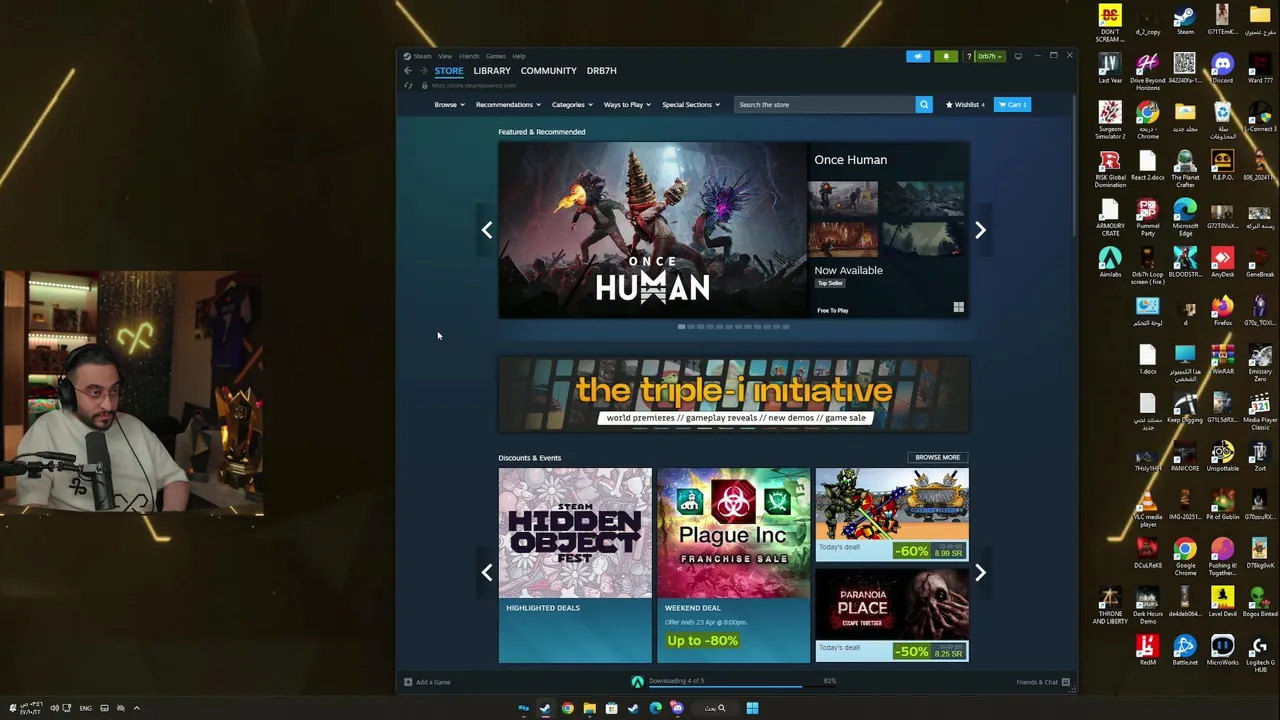Screen dimensions: 1280x720
Task: Select the RISK Global Domination desktop icon
Action: pyautogui.click(x=1110, y=169)
